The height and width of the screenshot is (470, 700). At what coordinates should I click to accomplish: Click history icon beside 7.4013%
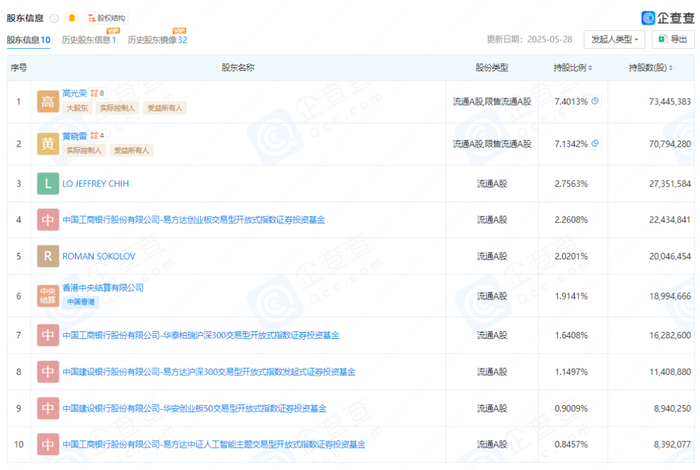click(595, 101)
